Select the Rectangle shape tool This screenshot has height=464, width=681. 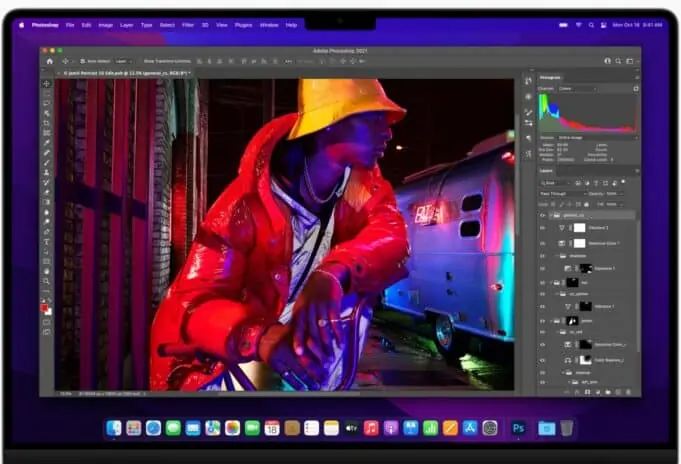click(x=46, y=261)
